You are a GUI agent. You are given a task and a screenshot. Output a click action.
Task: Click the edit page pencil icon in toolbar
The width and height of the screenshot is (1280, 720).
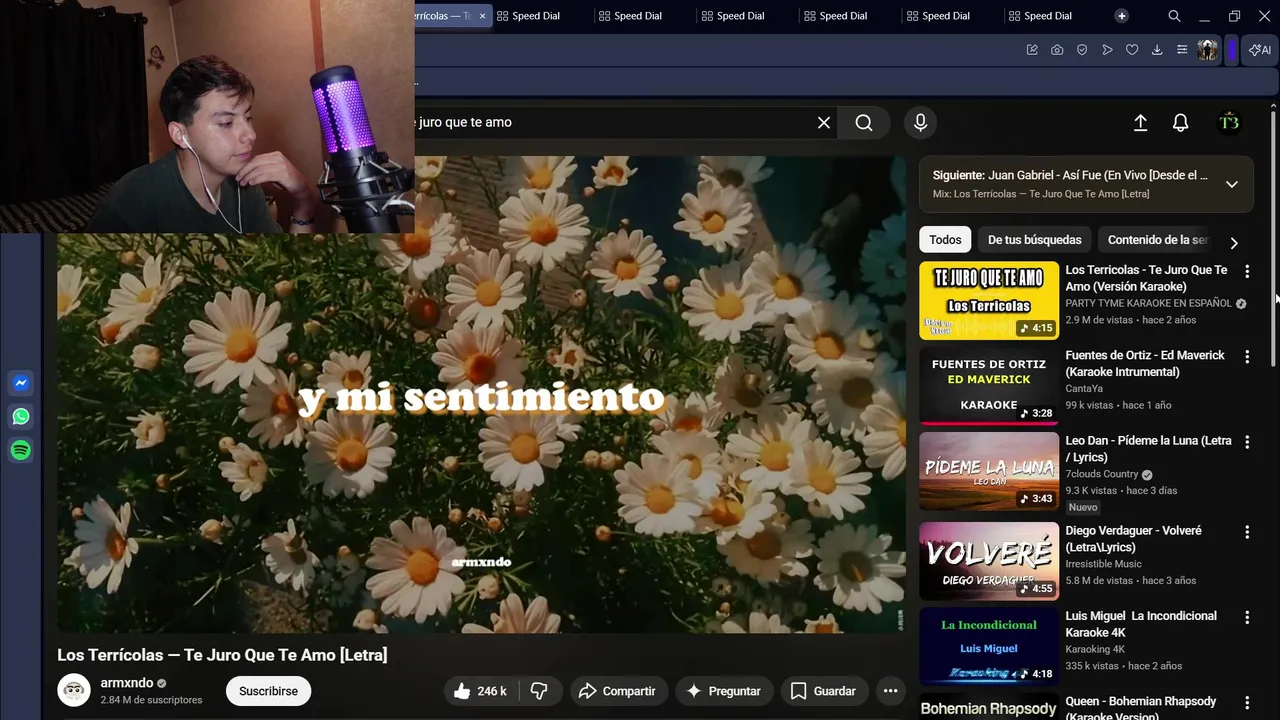pyautogui.click(x=1032, y=50)
